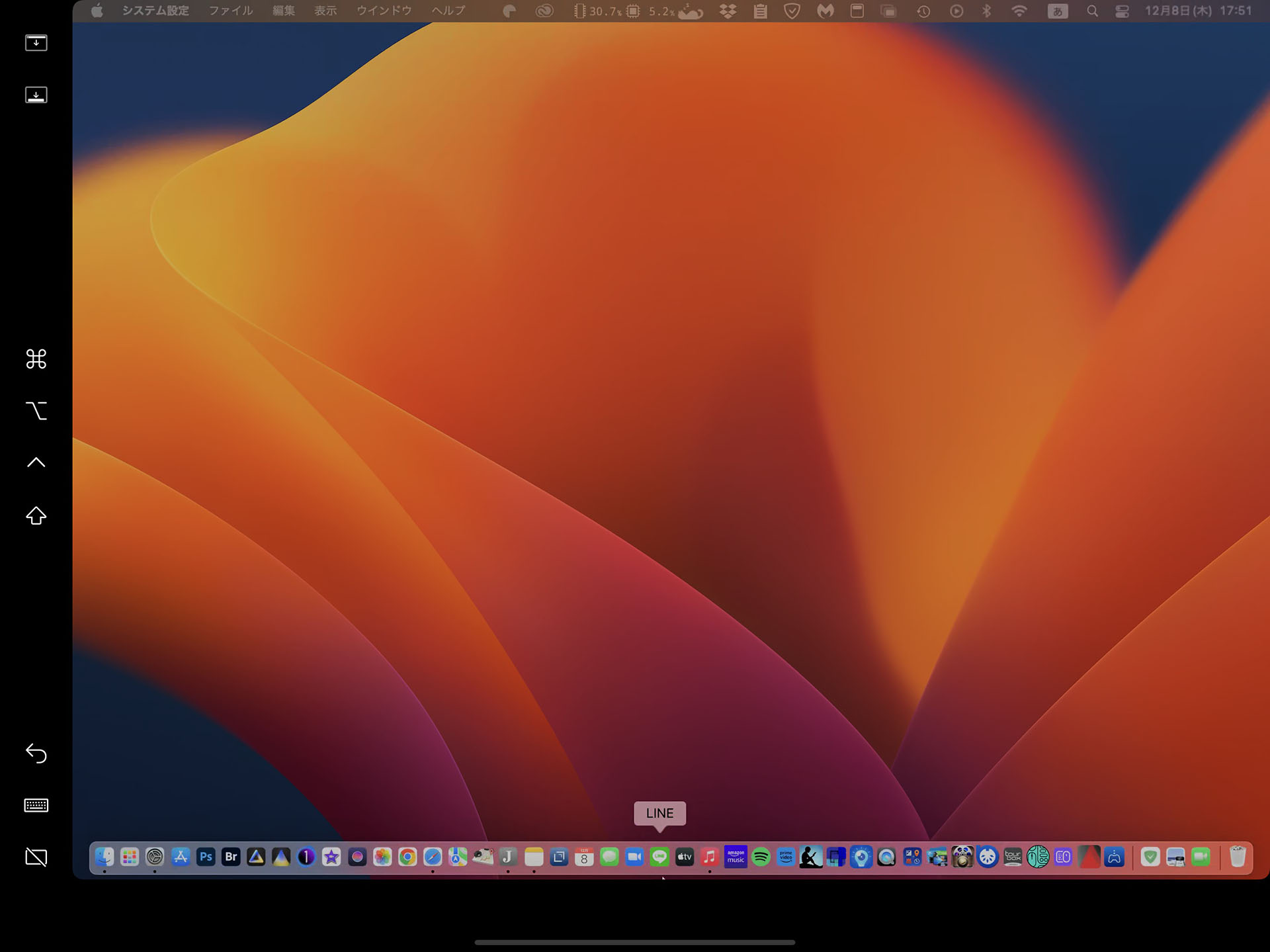Screen dimensions: 1270x952
Task: Show the on-screen keyboard from the sidebar
Action: click(x=36, y=804)
